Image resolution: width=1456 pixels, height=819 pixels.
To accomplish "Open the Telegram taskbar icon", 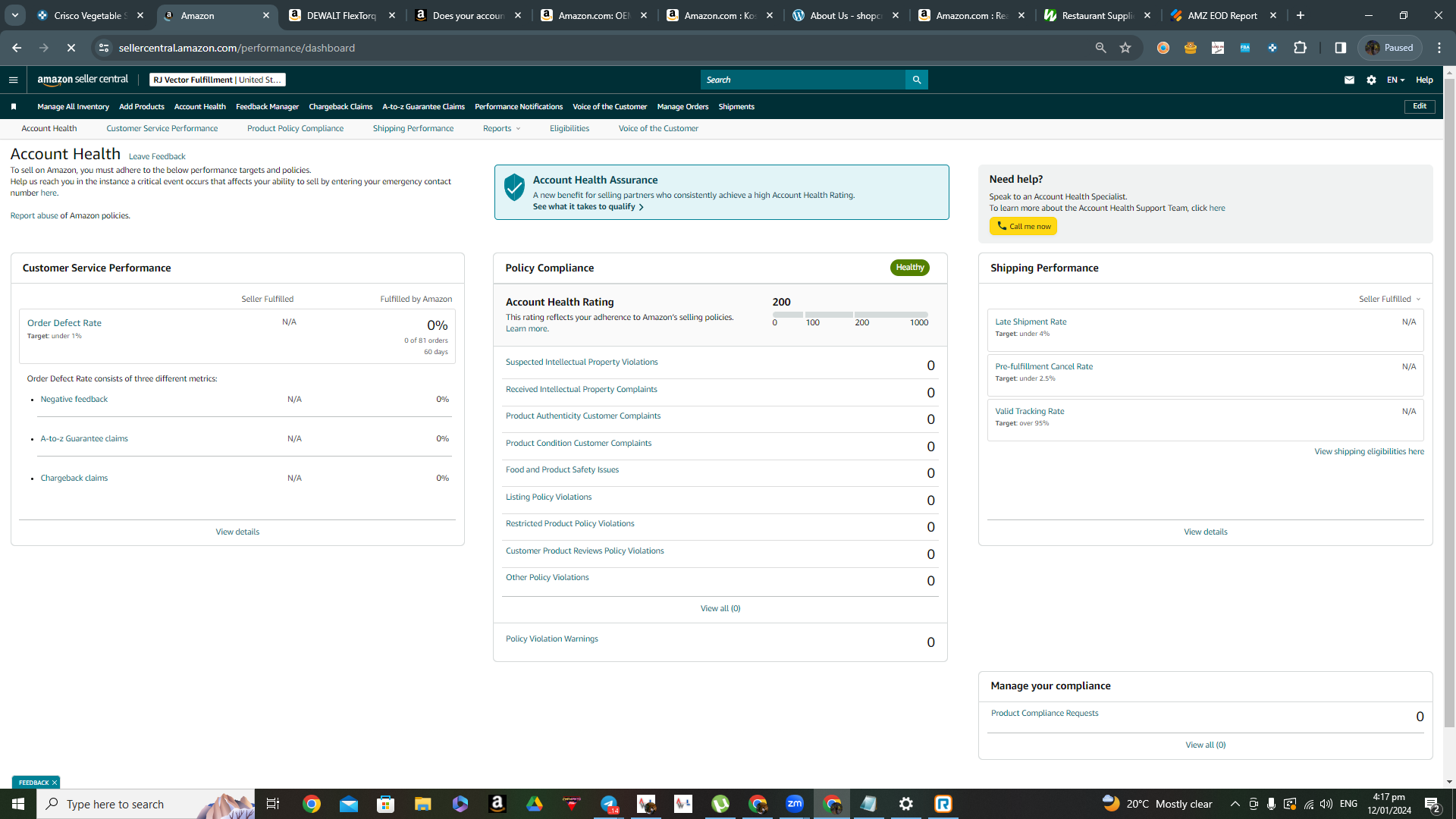I will pos(609,804).
